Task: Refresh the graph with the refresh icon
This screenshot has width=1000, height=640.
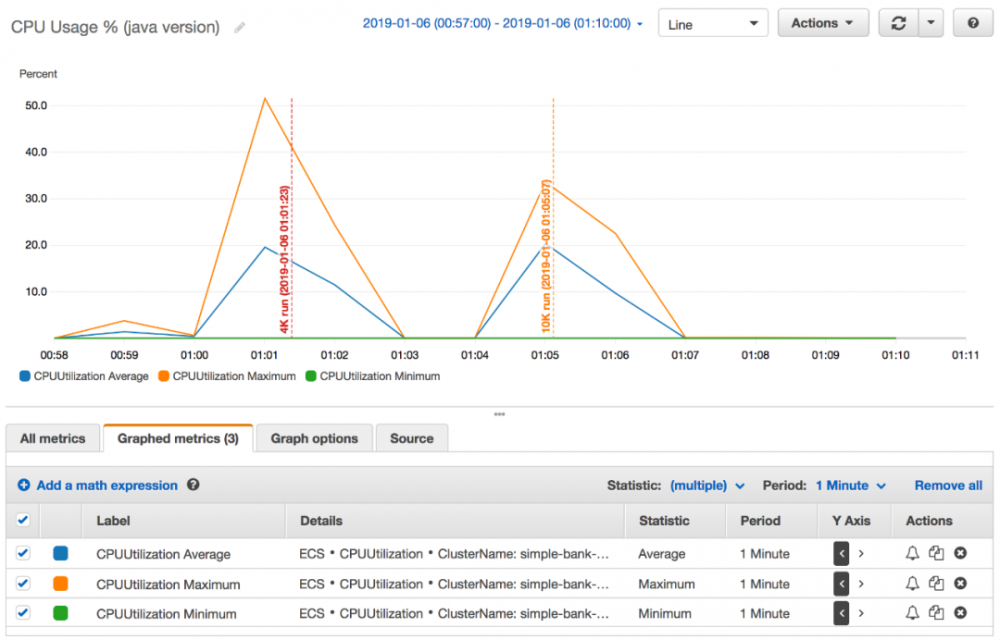Action: 899,24
